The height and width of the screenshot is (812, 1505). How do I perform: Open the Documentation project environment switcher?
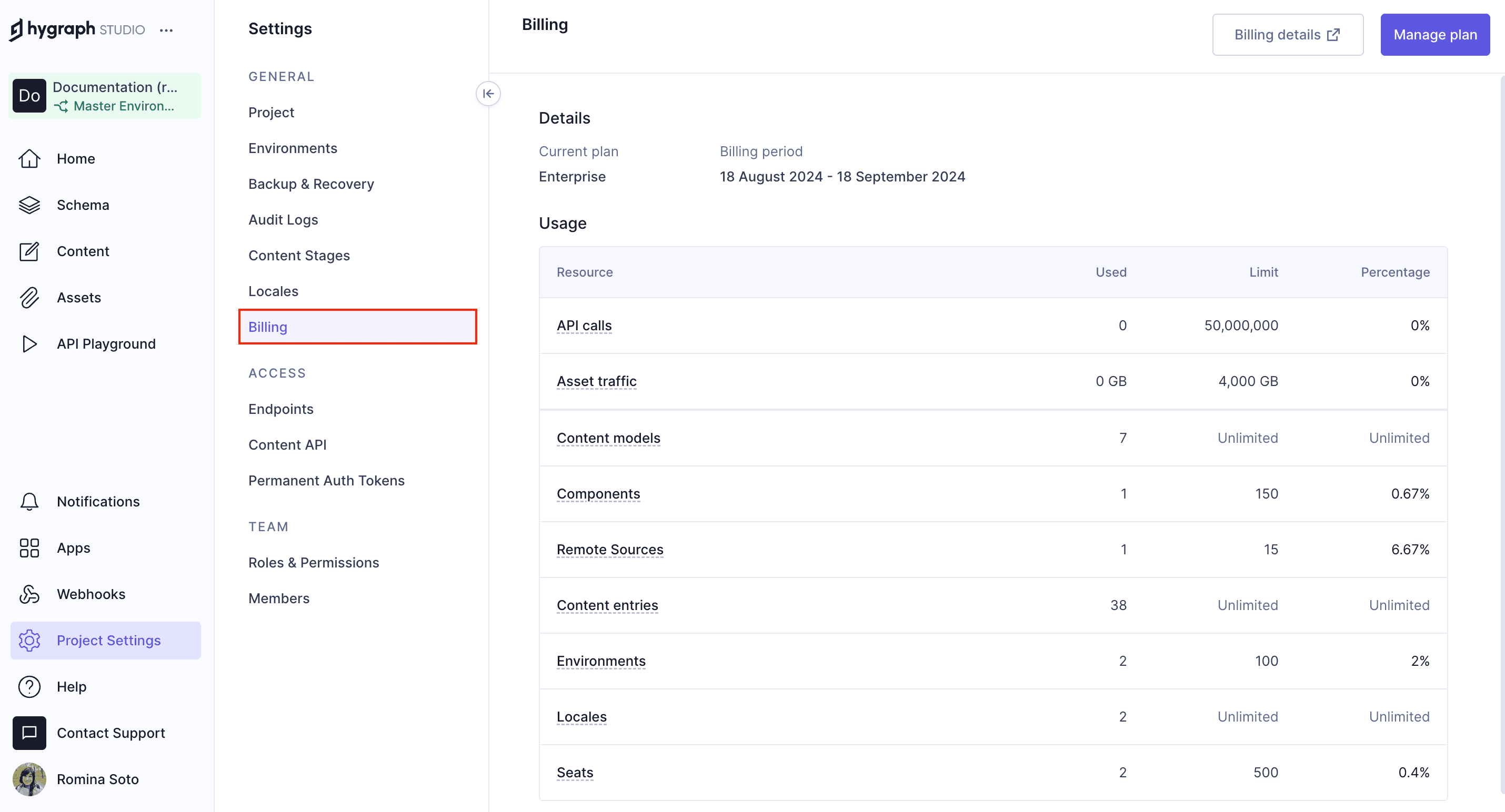105,96
